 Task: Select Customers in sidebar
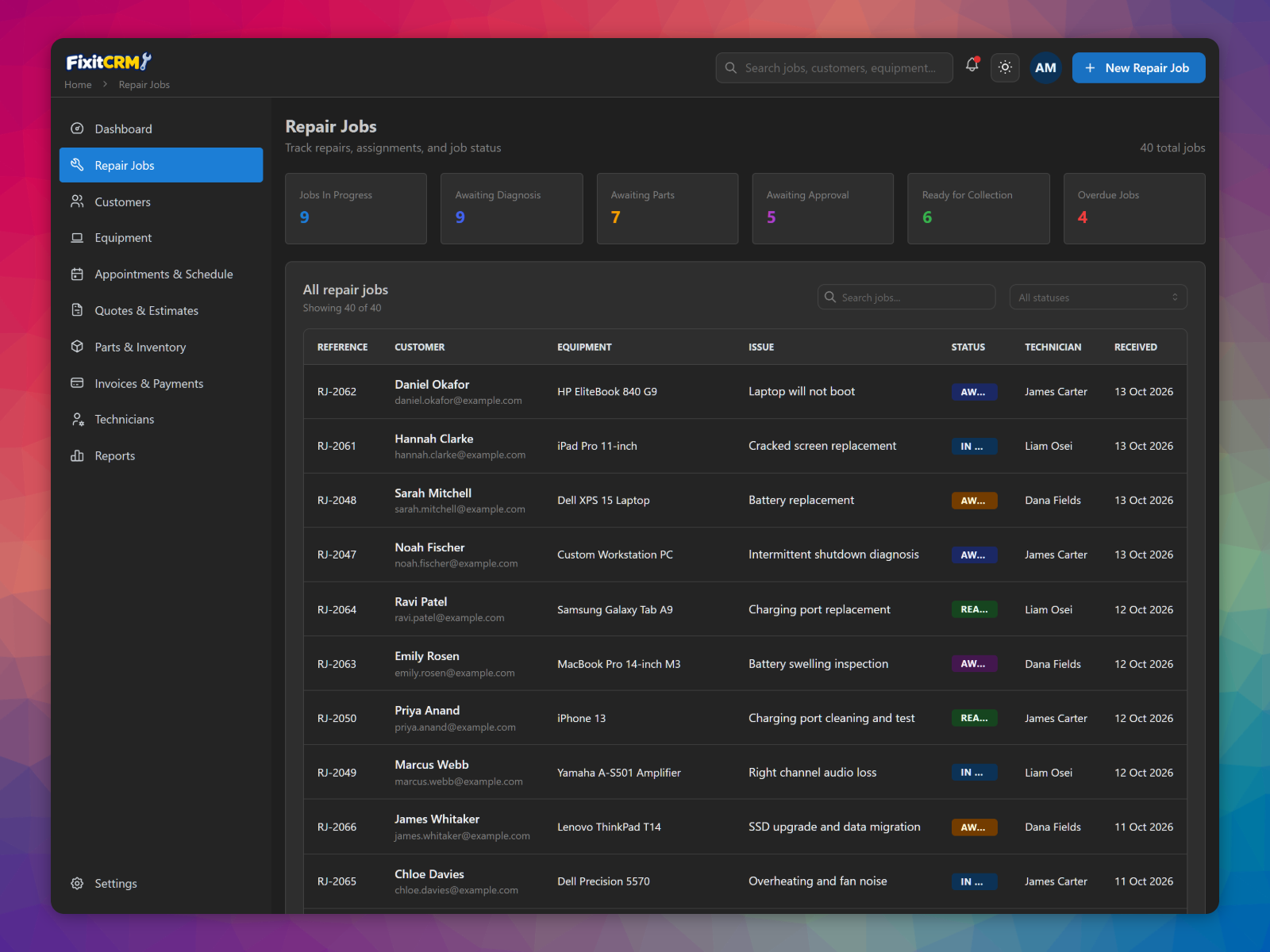pyautogui.click(x=161, y=202)
